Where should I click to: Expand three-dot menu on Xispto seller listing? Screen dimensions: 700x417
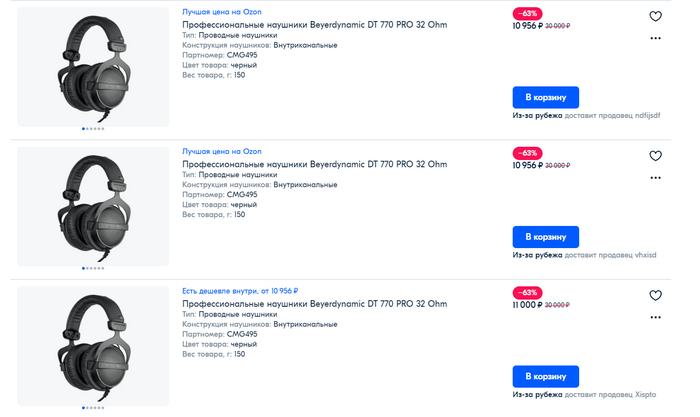coord(655,316)
